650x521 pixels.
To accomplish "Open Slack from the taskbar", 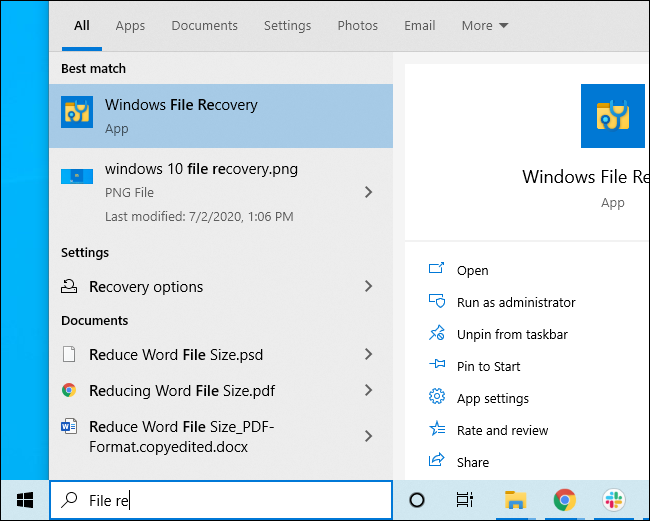I will point(613,500).
